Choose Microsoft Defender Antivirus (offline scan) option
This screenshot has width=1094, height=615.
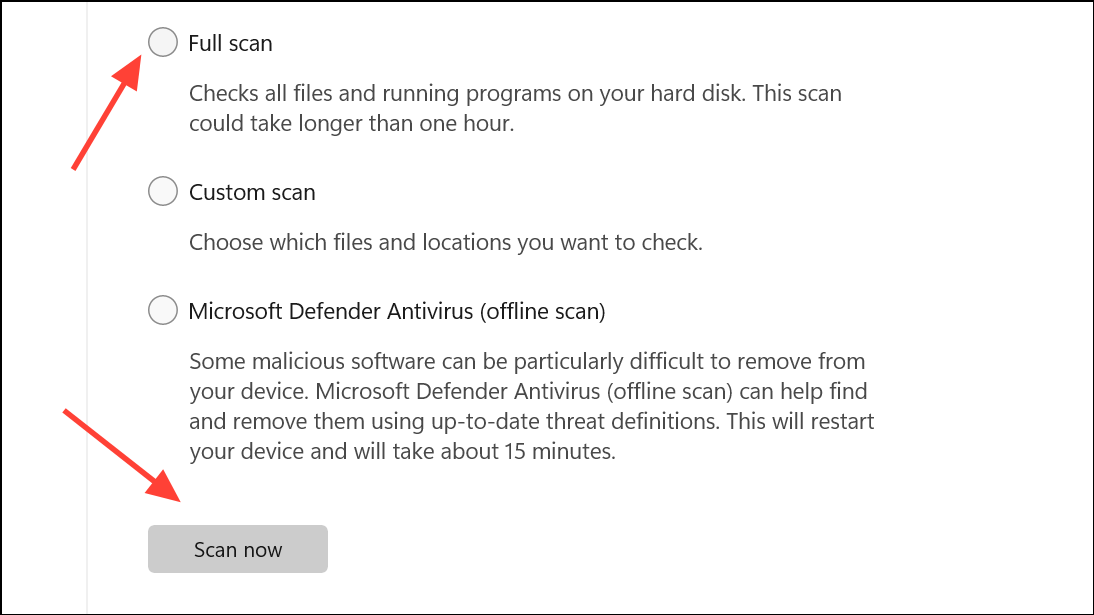coord(162,310)
